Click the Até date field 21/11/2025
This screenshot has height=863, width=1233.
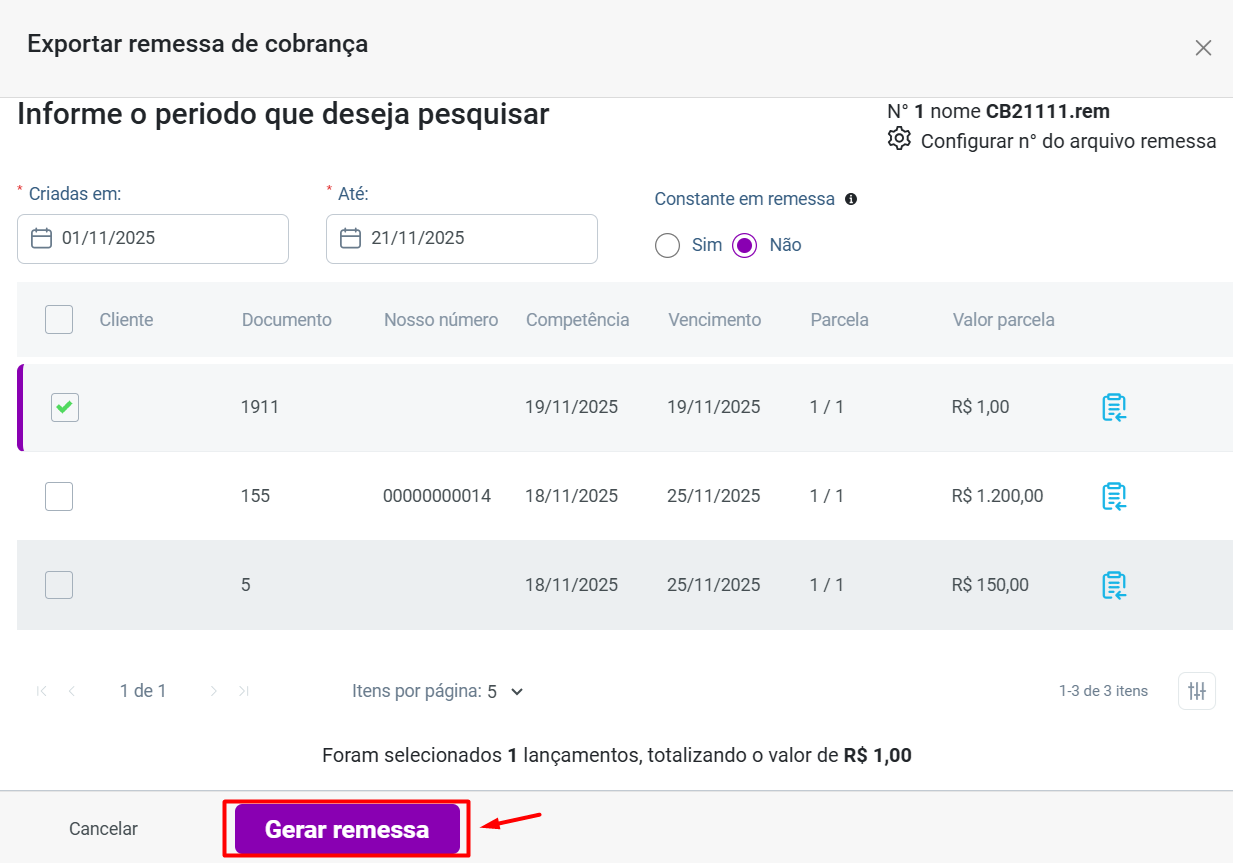[462, 239]
